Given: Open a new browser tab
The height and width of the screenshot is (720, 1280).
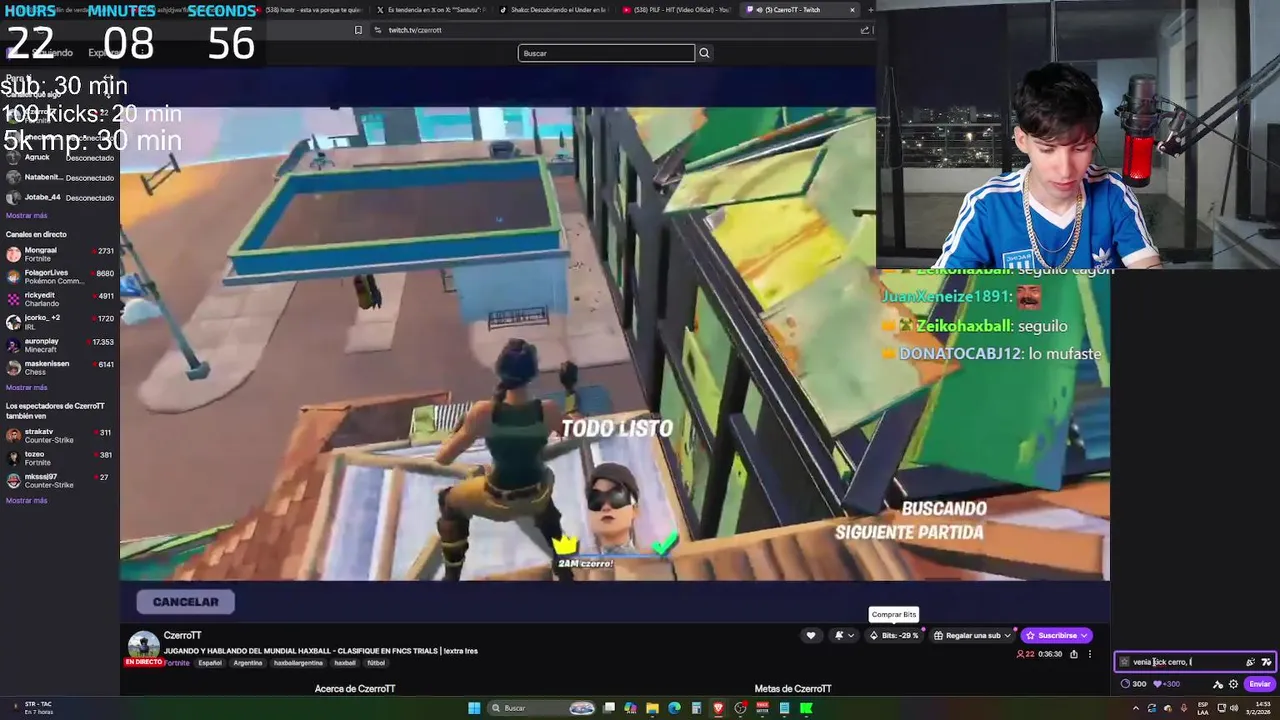Looking at the screenshot, I should (870, 10).
